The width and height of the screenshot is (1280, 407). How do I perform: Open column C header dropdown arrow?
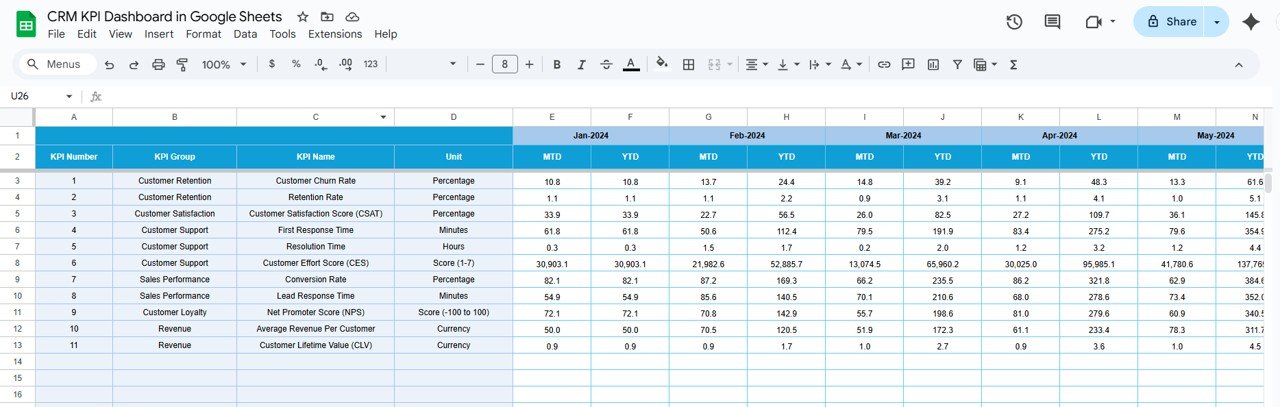click(x=385, y=117)
